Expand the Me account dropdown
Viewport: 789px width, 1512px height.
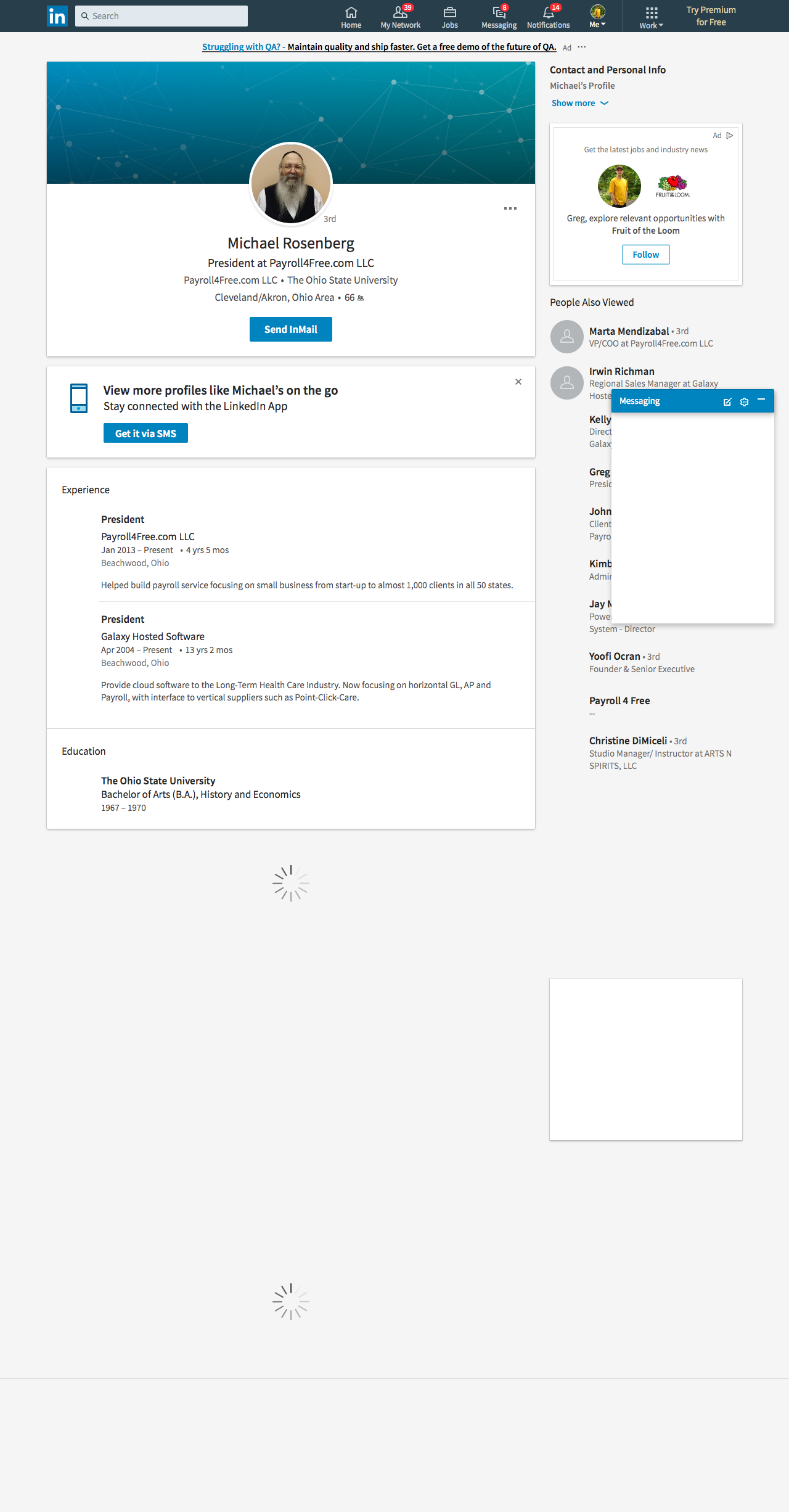click(x=597, y=17)
